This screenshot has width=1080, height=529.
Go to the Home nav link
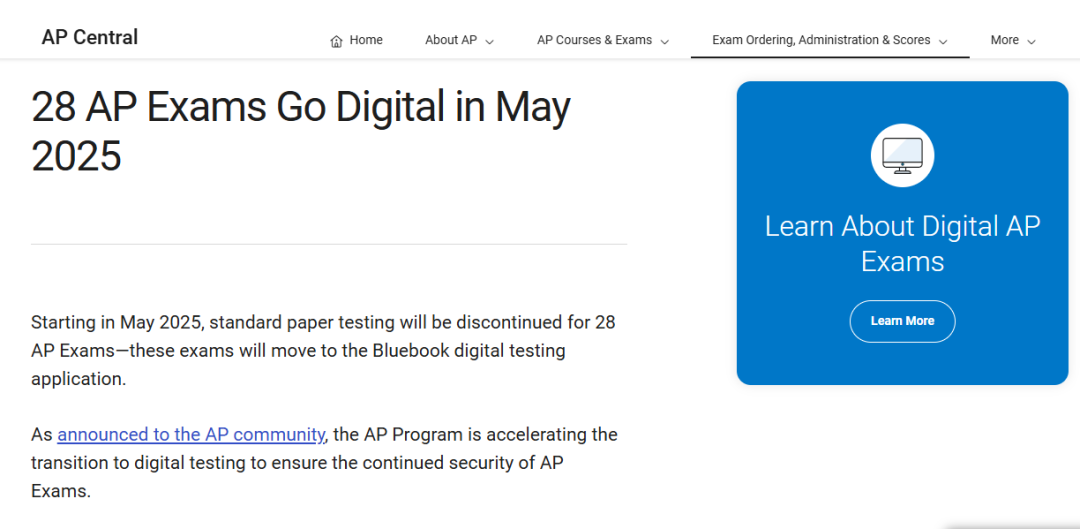coord(366,40)
